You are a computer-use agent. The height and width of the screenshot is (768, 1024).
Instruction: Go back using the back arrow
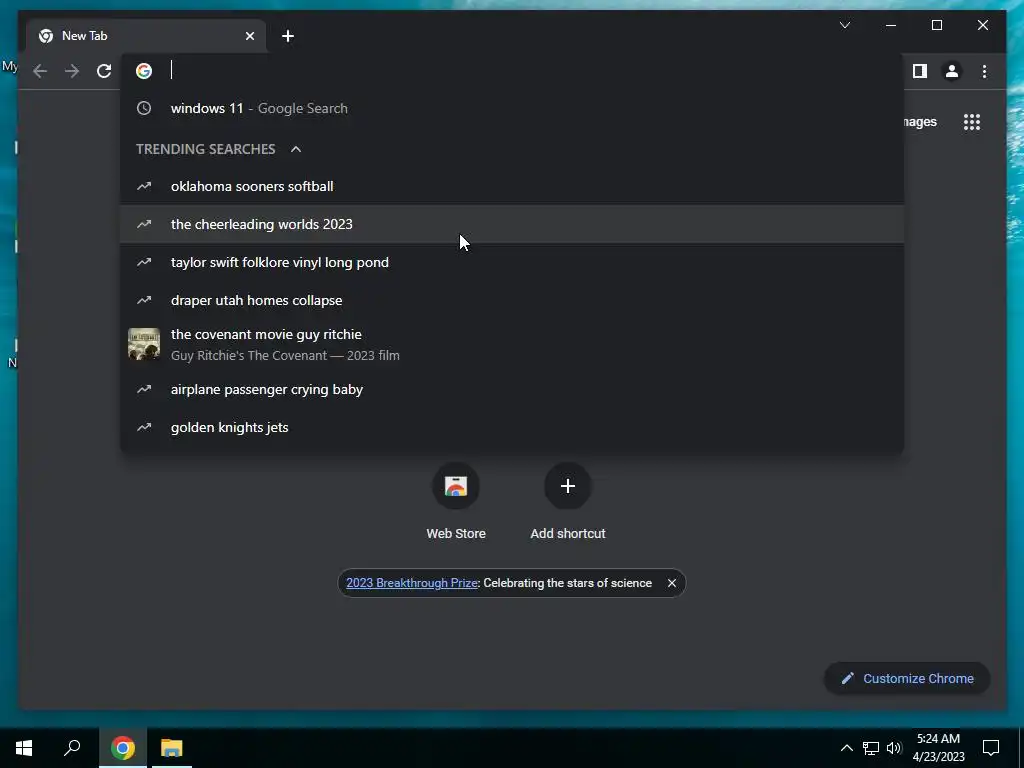click(x=40, y=71)
